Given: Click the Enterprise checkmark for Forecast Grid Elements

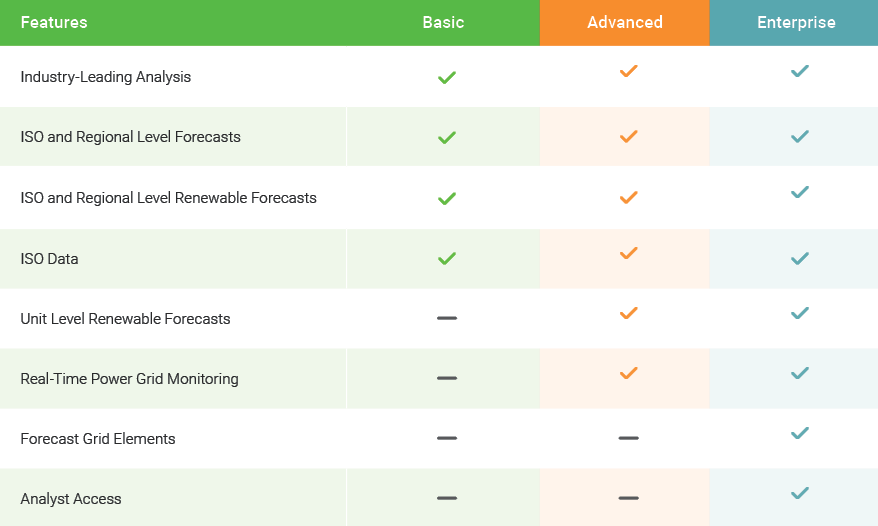Looking at the screenshot, I should [x=800, y=433].
